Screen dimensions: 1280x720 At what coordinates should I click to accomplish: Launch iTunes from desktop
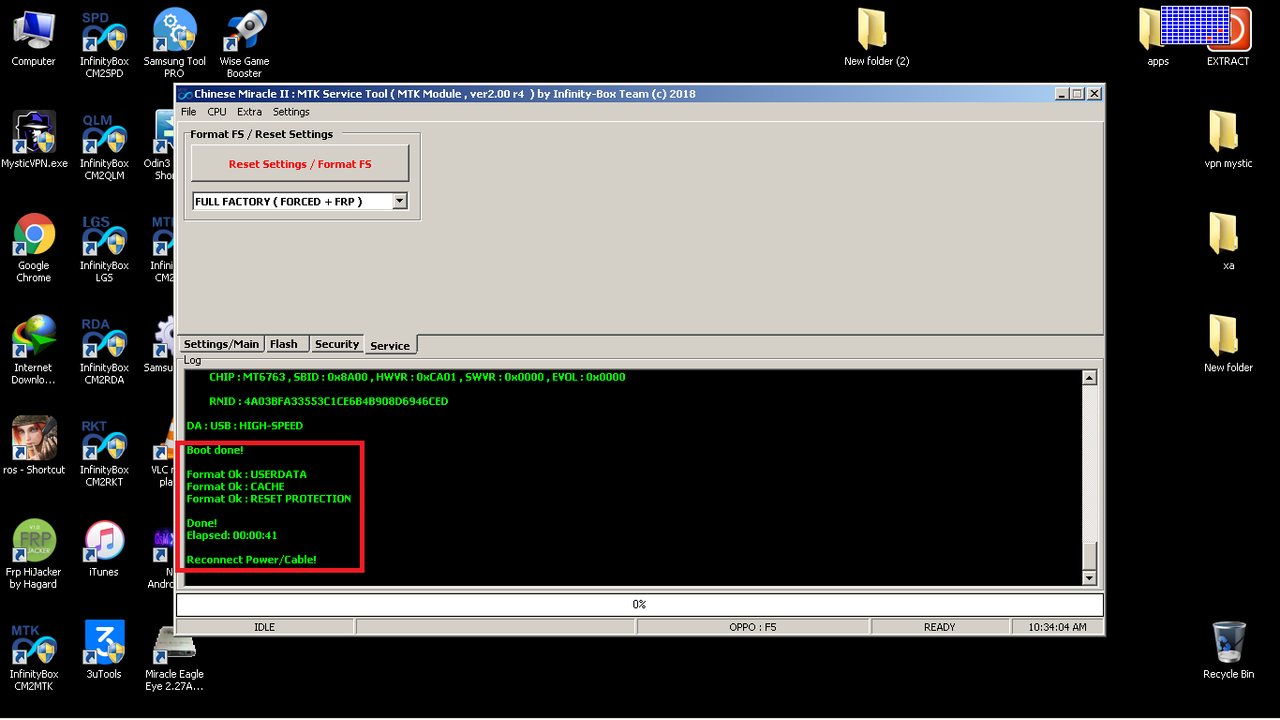tap(104, 548)
